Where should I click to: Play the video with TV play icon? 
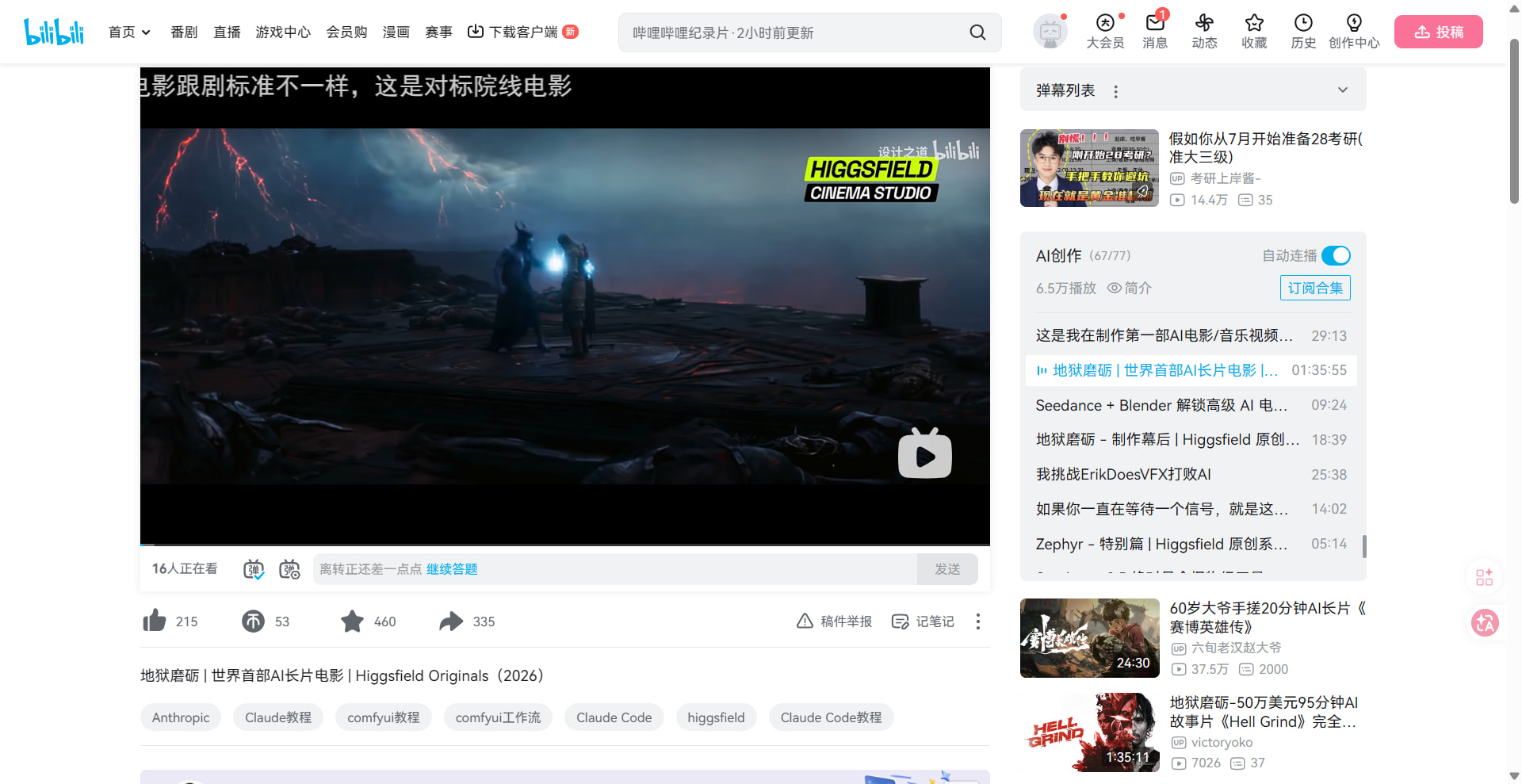[925, 453]
